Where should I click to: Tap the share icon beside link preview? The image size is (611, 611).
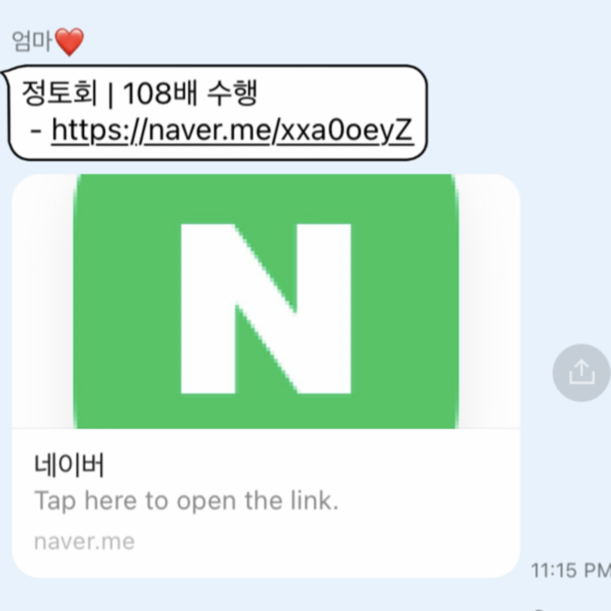click(x=581, y=373)
